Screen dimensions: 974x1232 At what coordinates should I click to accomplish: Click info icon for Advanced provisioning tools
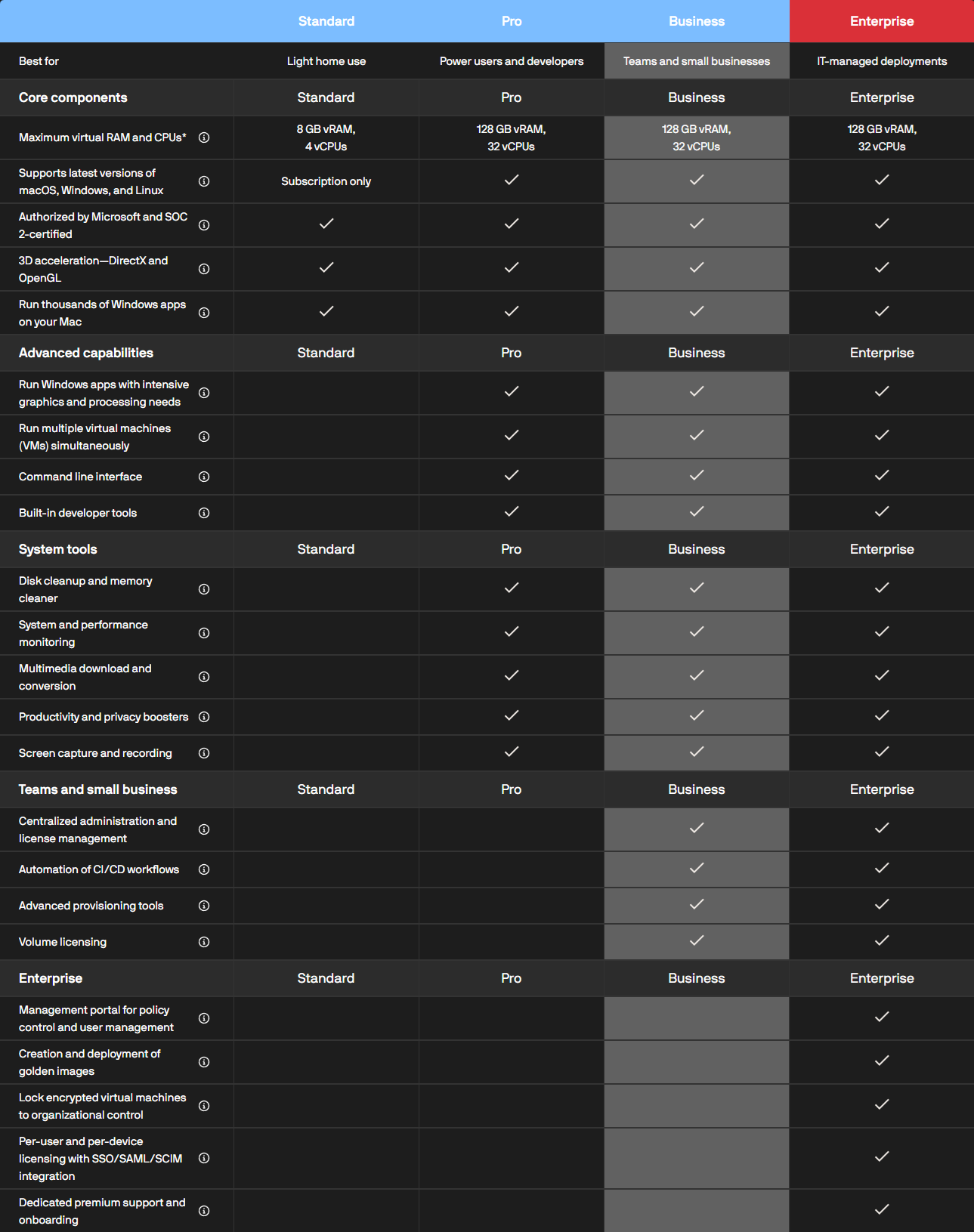click(x=204, y=906)
